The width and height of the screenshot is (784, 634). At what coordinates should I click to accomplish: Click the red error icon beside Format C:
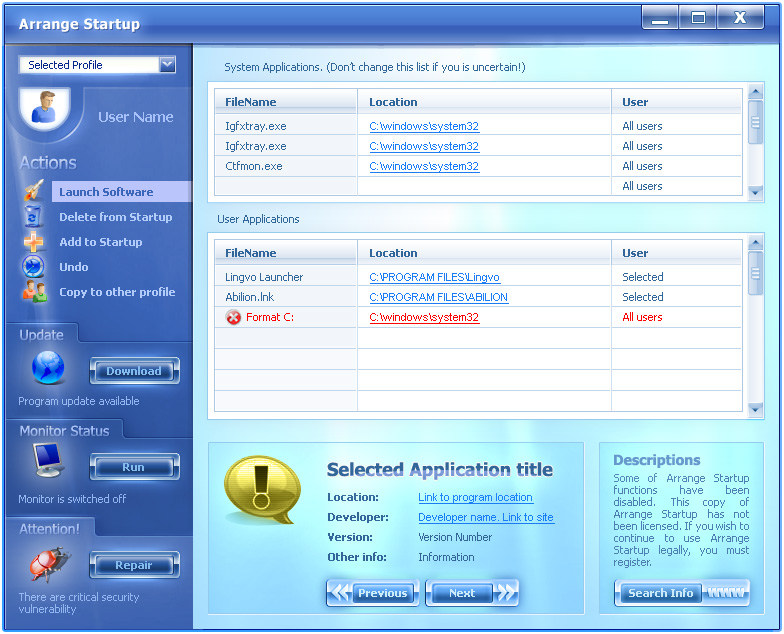[x=233, y=317]
